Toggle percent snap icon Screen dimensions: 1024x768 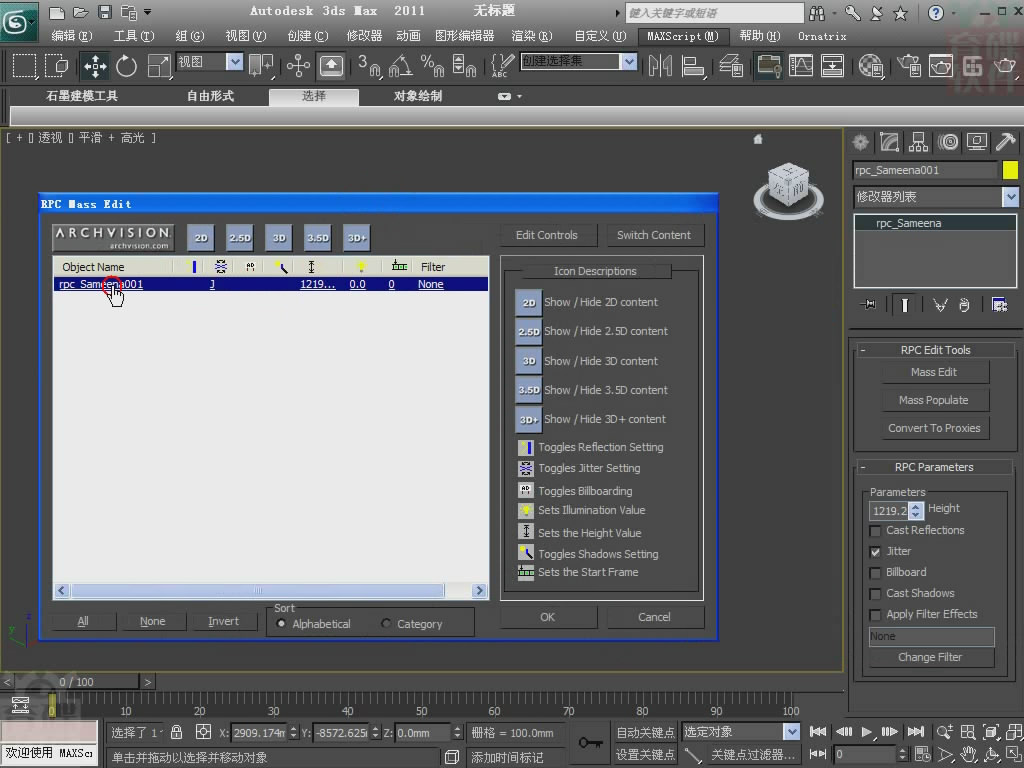[432, 66]
